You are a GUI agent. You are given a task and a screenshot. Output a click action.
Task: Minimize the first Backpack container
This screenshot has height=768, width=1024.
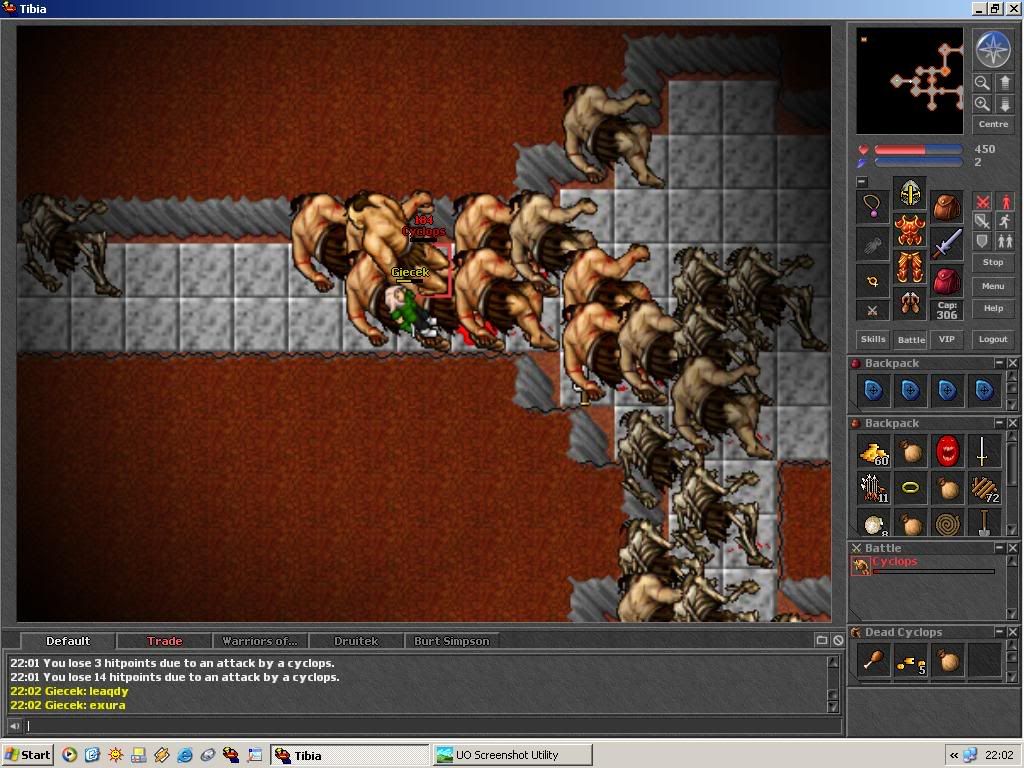pos(999,363)
